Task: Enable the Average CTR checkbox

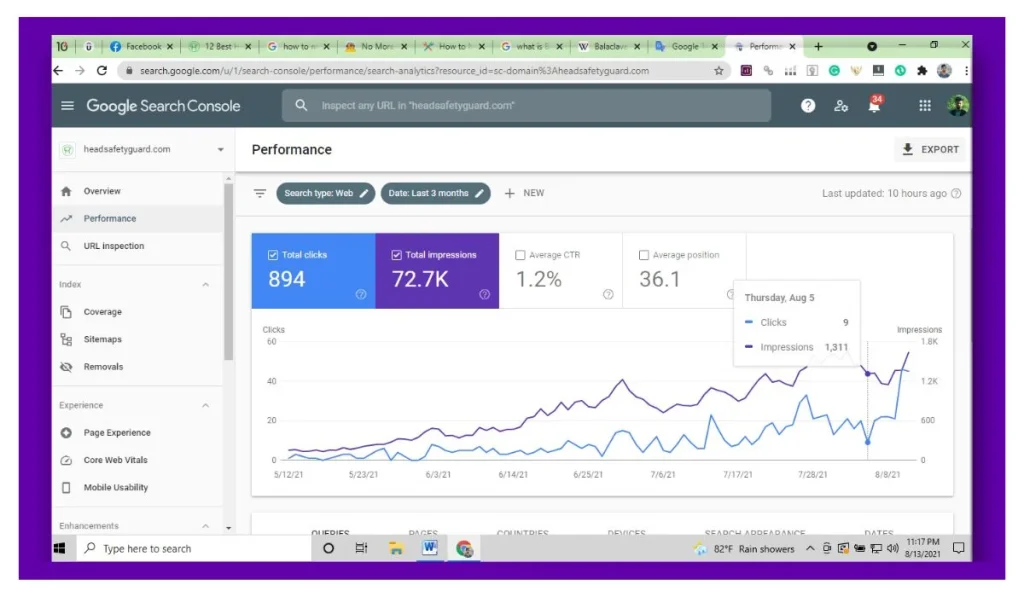Action: (520, 255)
